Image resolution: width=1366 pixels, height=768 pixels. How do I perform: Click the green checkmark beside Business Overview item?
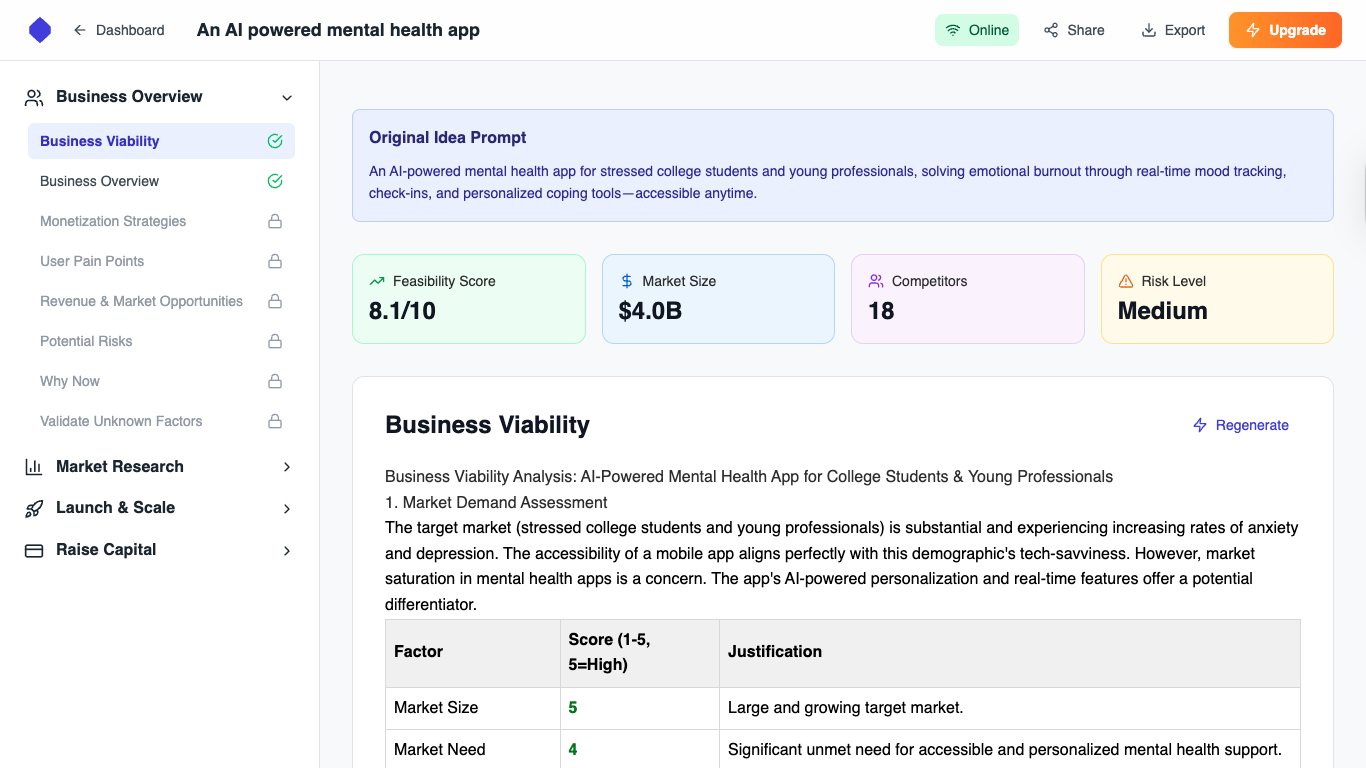(275, 181)
